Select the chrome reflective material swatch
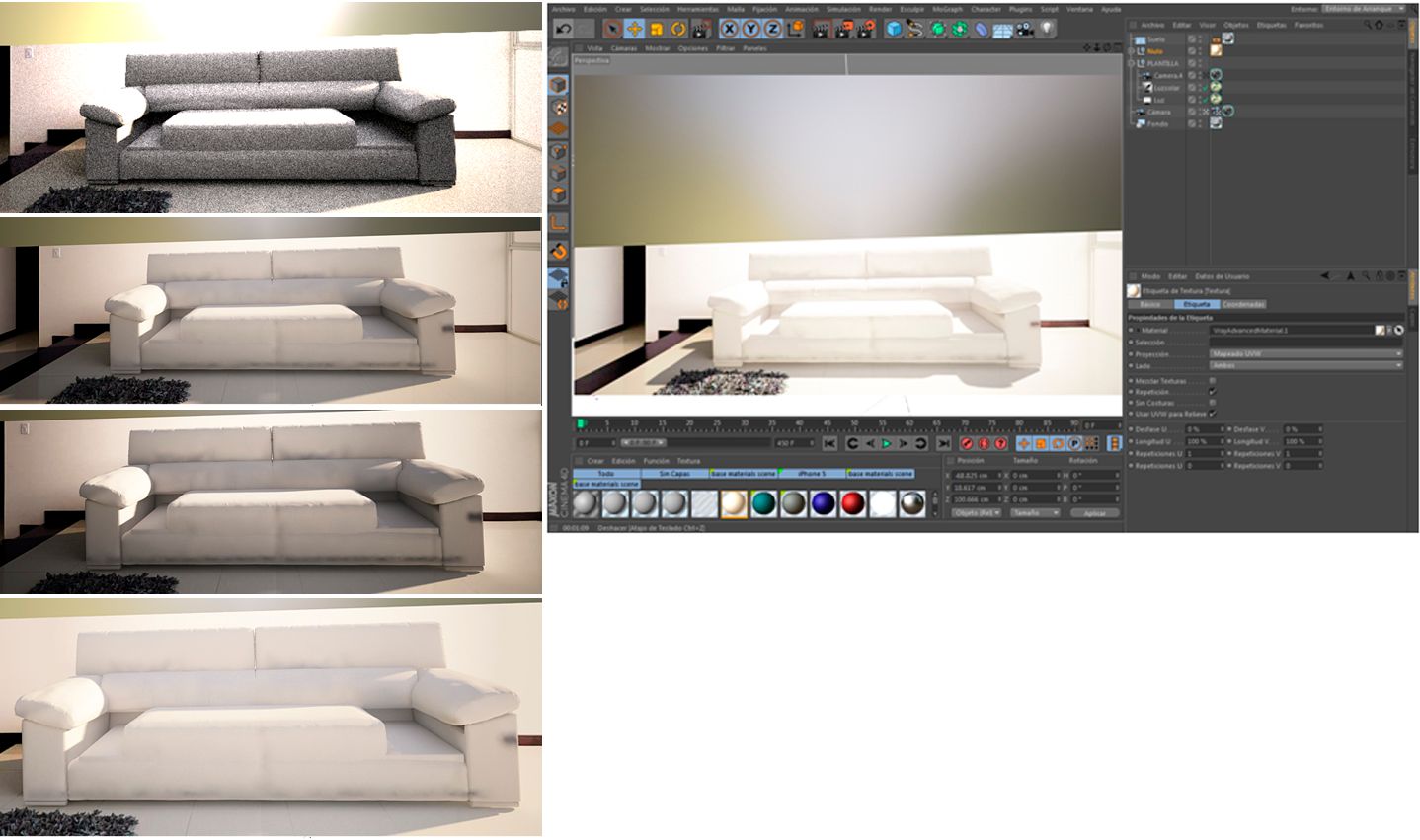Image resolution: width=1420 pixels, height=840 pixels. [912, 503]
